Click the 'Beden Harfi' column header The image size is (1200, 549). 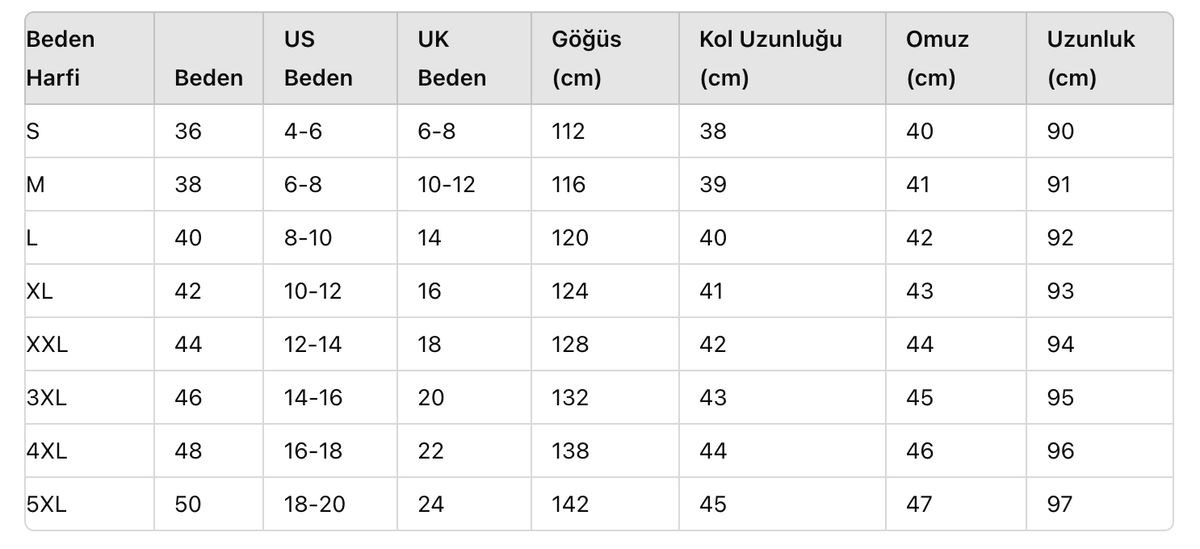tap(61, 59)
